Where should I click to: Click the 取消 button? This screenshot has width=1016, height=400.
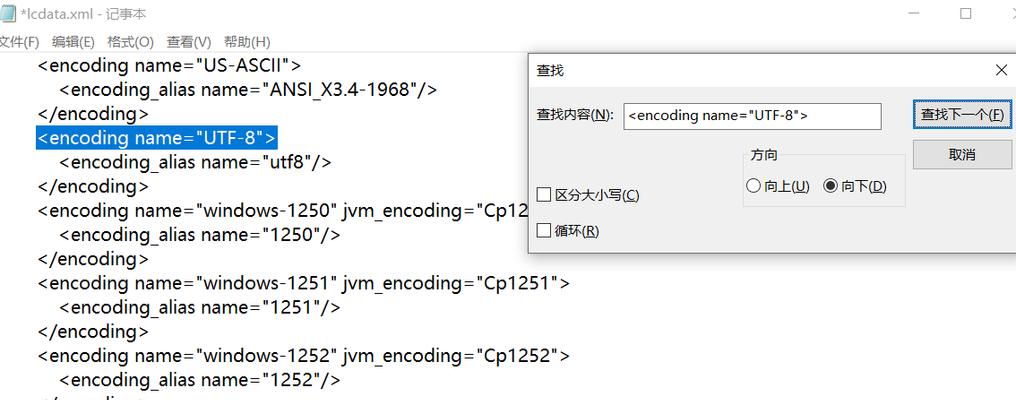[962, 155]
